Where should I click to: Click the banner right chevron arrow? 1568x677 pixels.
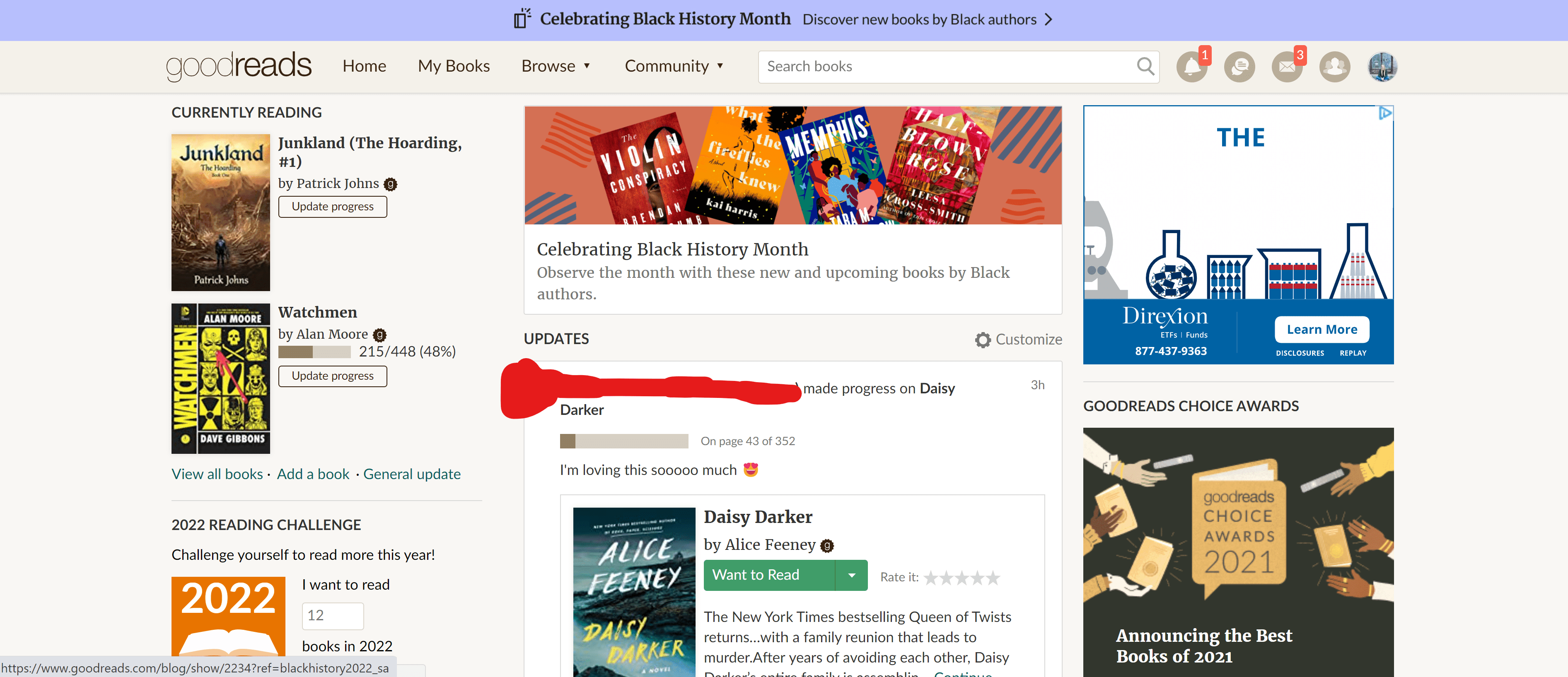click(1048, 19)
